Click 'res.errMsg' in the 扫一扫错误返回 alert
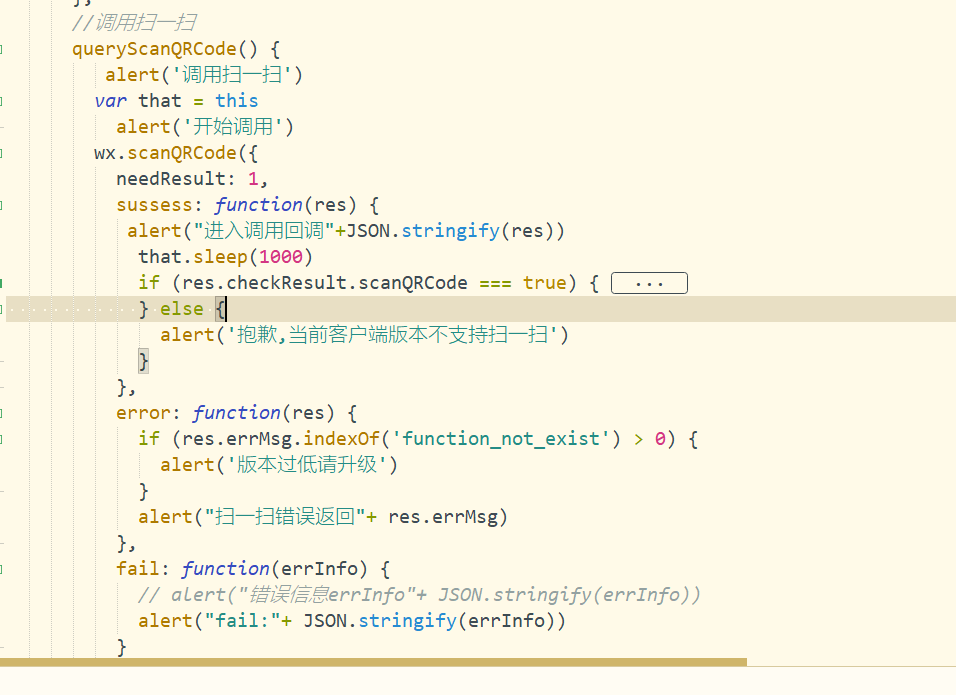 (443, 517)
